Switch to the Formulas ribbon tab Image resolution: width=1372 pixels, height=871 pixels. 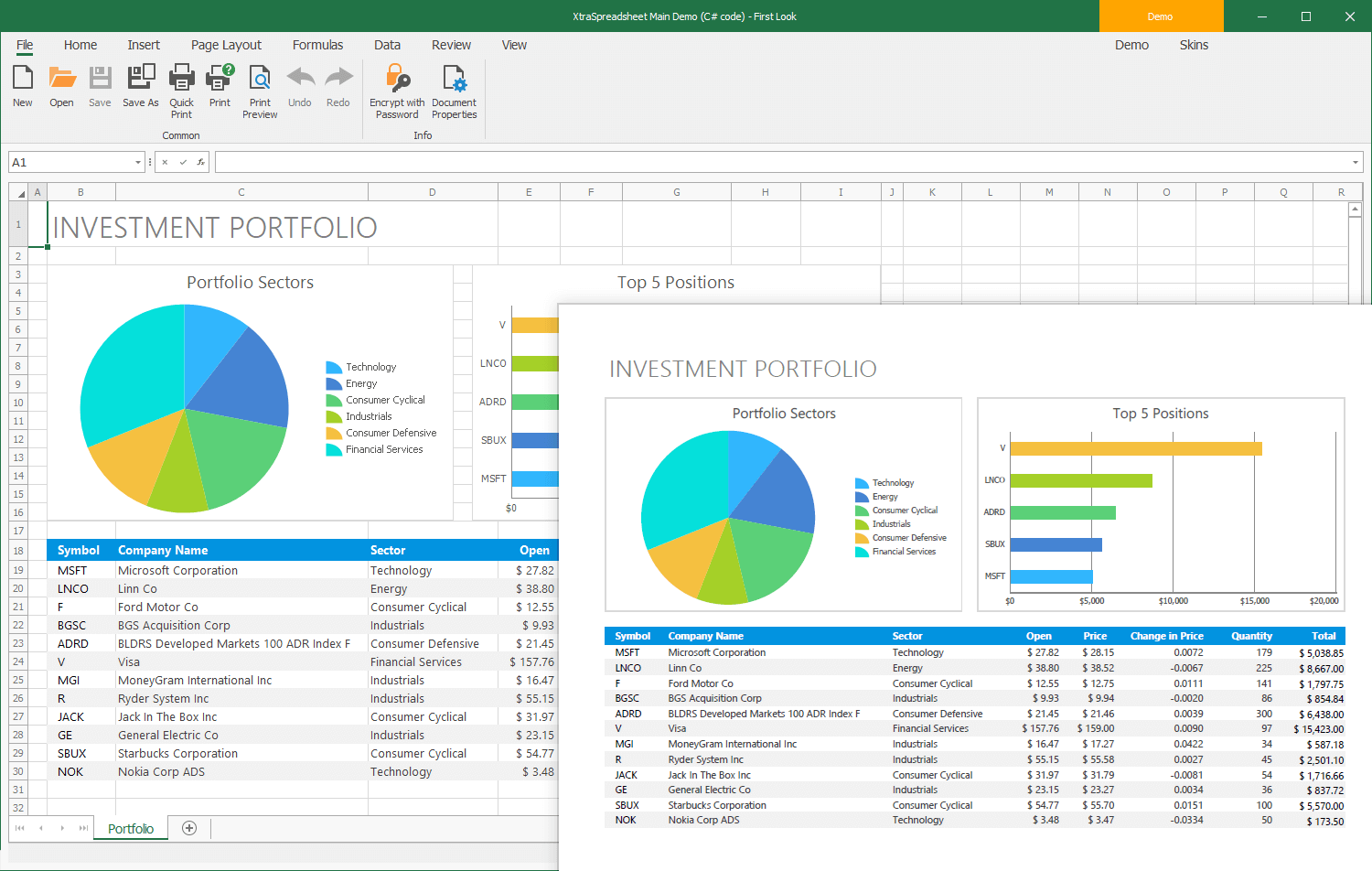317,44
